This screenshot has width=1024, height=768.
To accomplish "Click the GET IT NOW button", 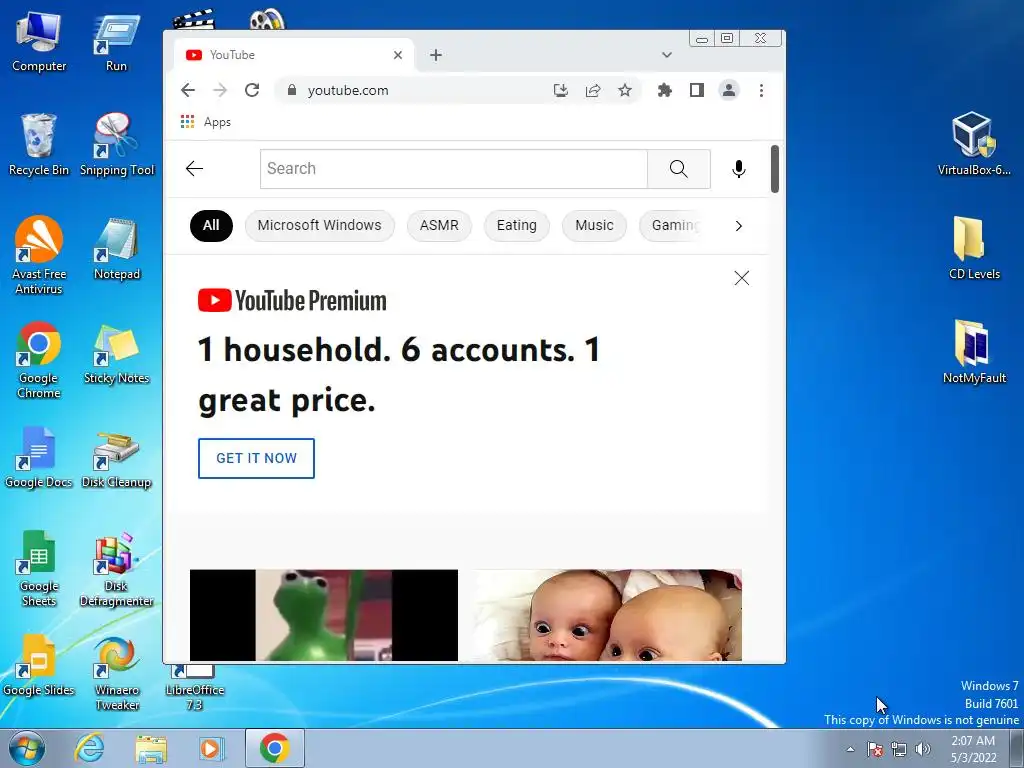I will click(257, 458).
